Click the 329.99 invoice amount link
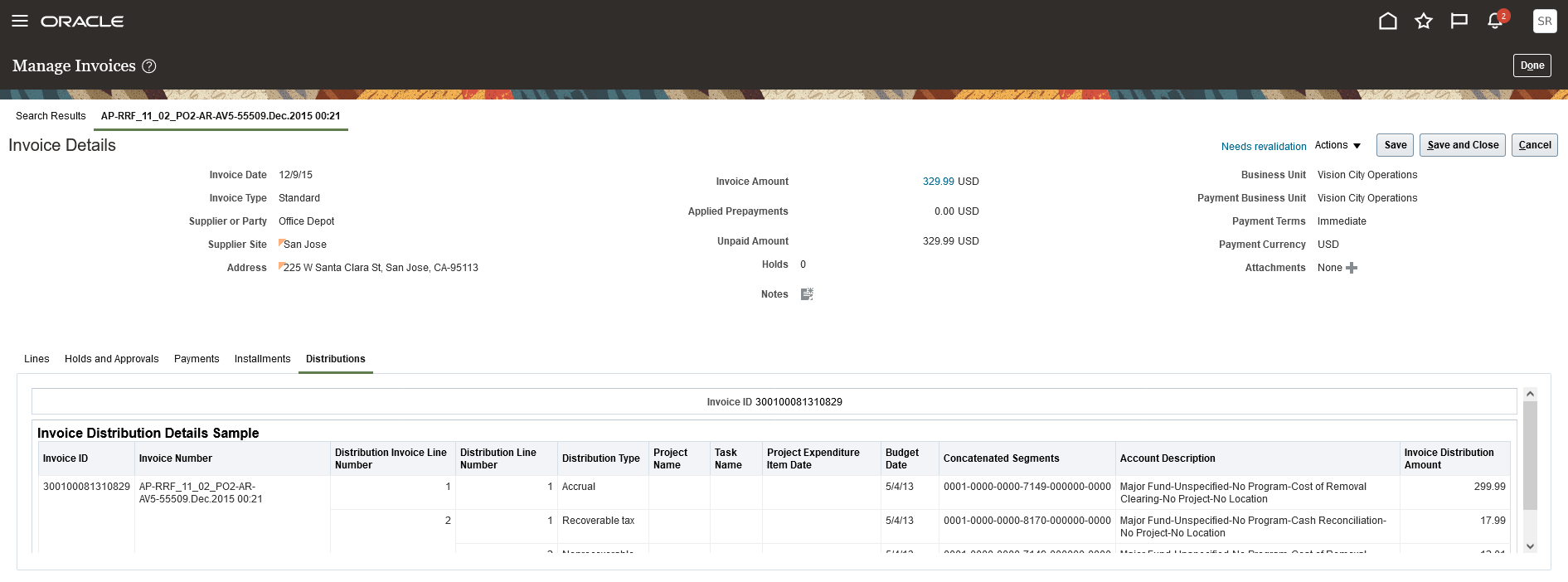Image resolution: width=1568 pixels, height=582 pixels. coord(938,182)
